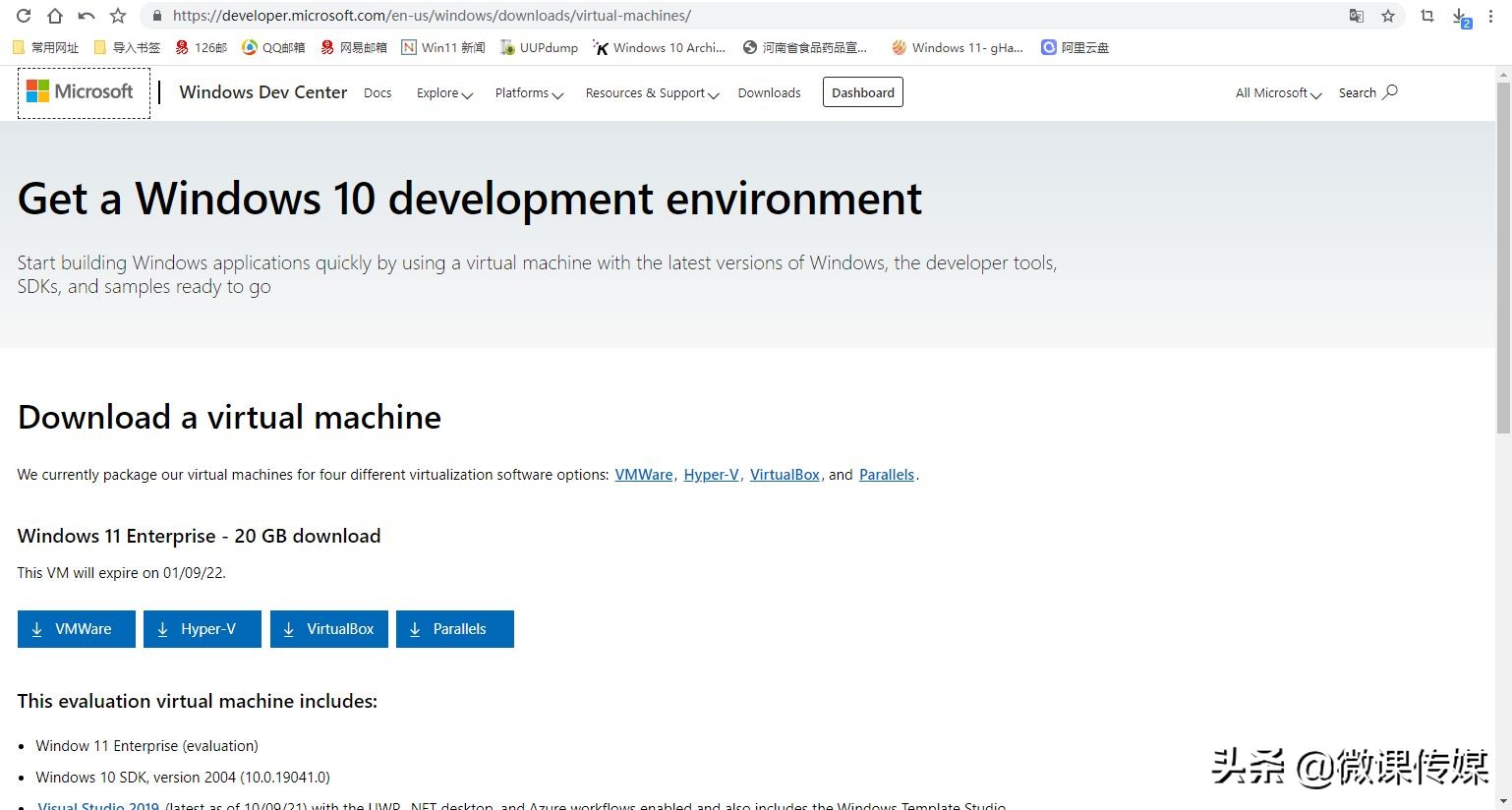1512x810 pixels.
Task: Click the scrollbar up arrow
Action: [x=1503, y=74]
